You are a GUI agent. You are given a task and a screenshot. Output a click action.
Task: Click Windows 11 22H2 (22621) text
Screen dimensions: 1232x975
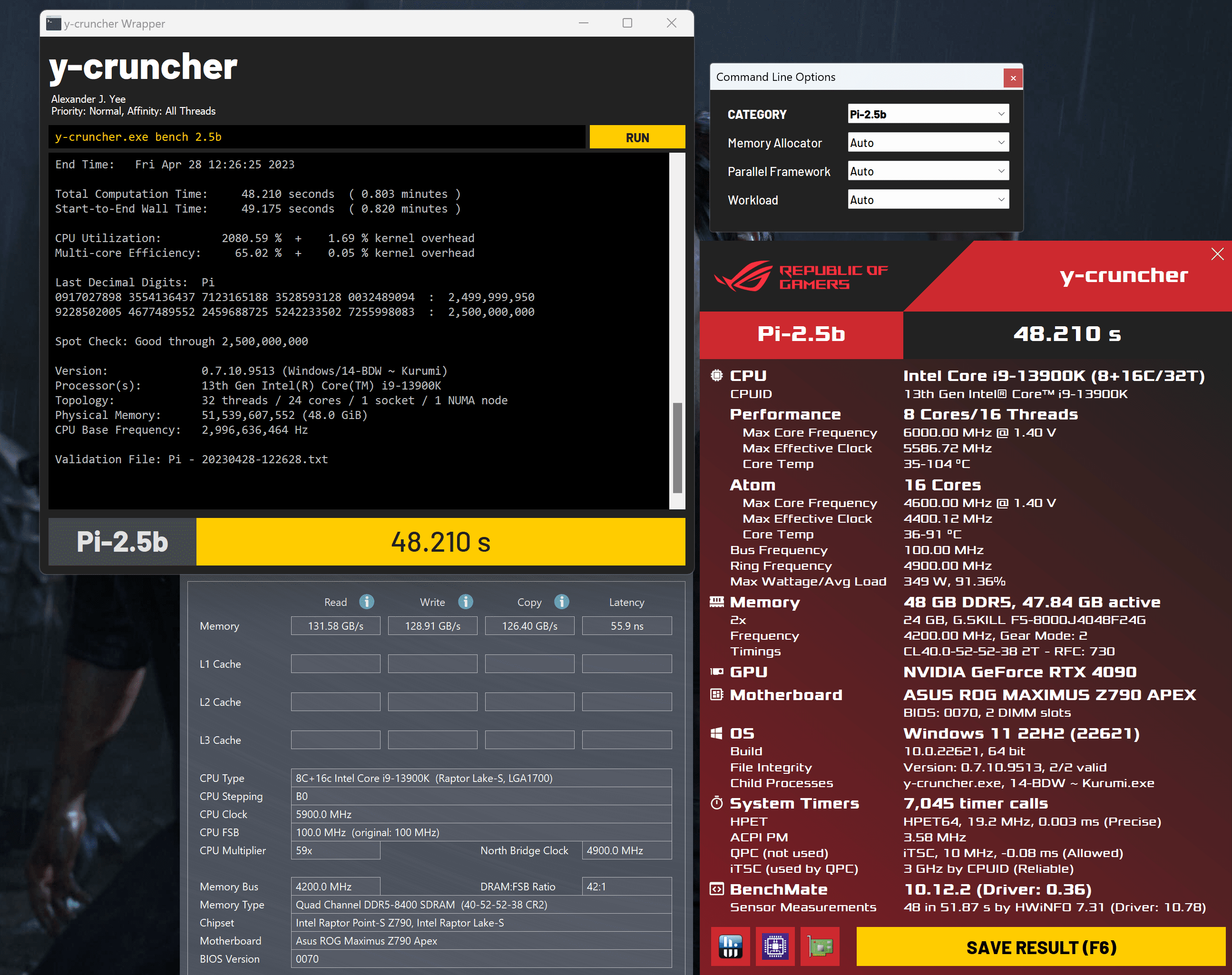pos(1021,733)
